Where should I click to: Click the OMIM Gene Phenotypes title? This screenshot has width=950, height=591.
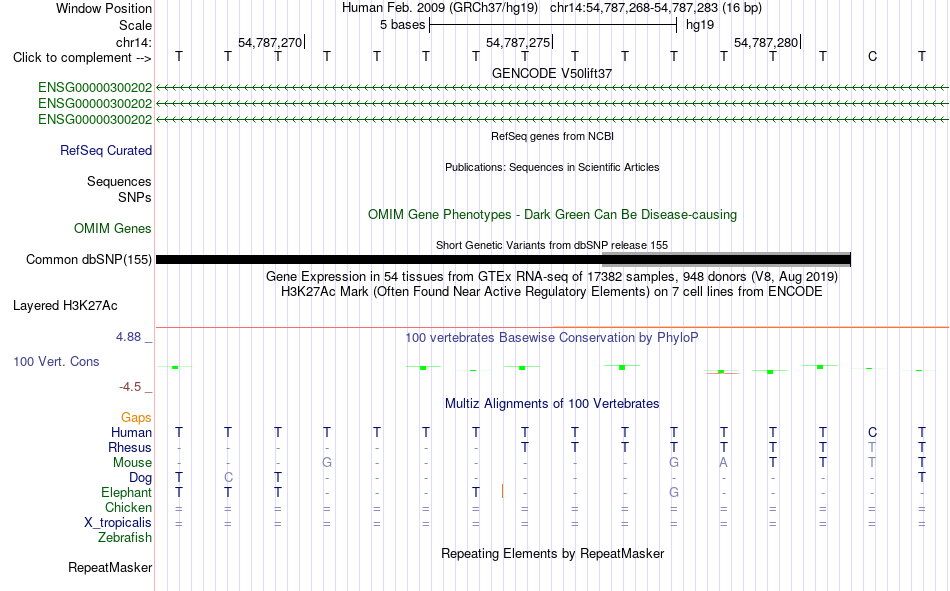pos(553,215)
